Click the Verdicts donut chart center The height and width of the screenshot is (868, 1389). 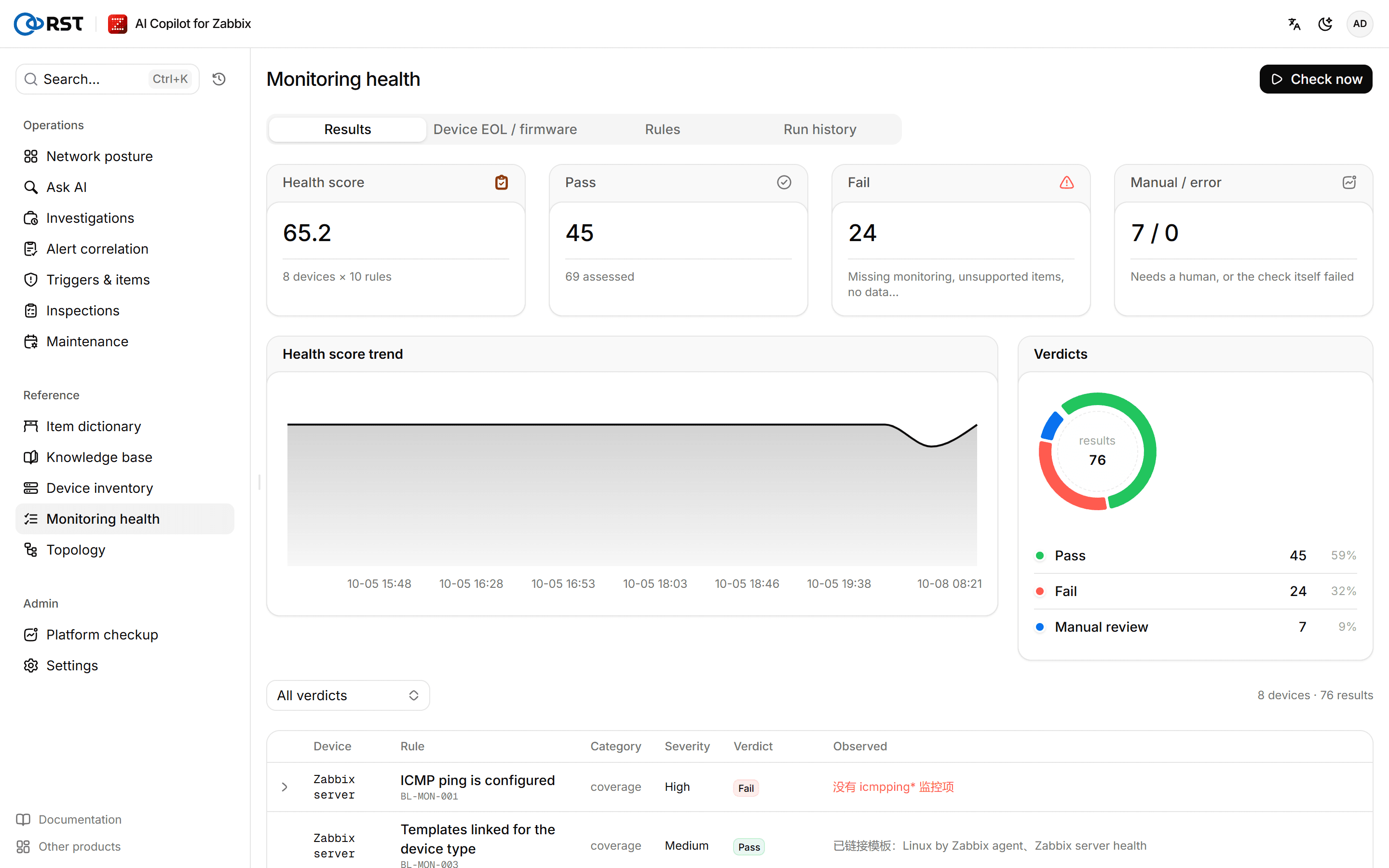pos(1097,451)
